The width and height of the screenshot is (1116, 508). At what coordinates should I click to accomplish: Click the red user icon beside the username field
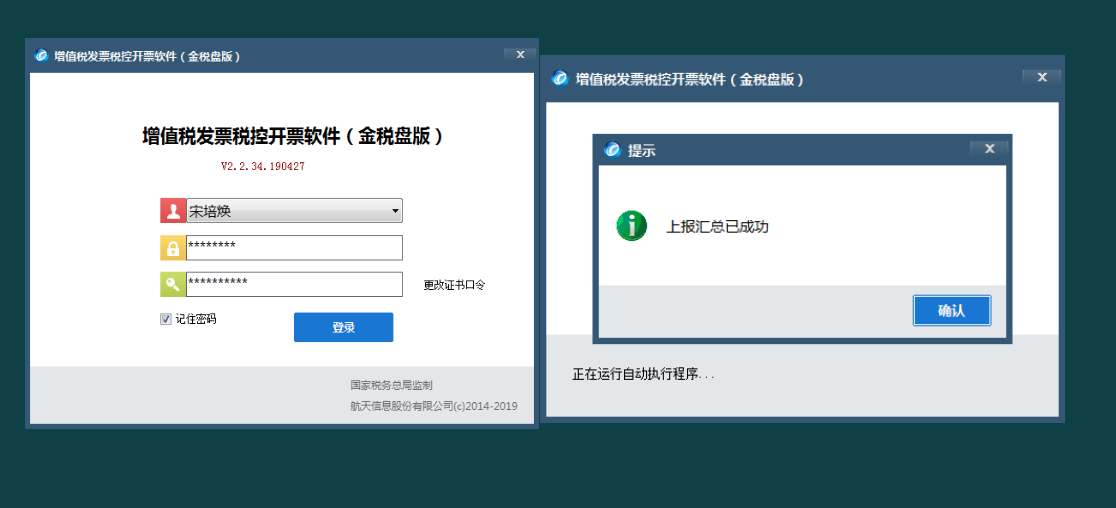[173, 211]
